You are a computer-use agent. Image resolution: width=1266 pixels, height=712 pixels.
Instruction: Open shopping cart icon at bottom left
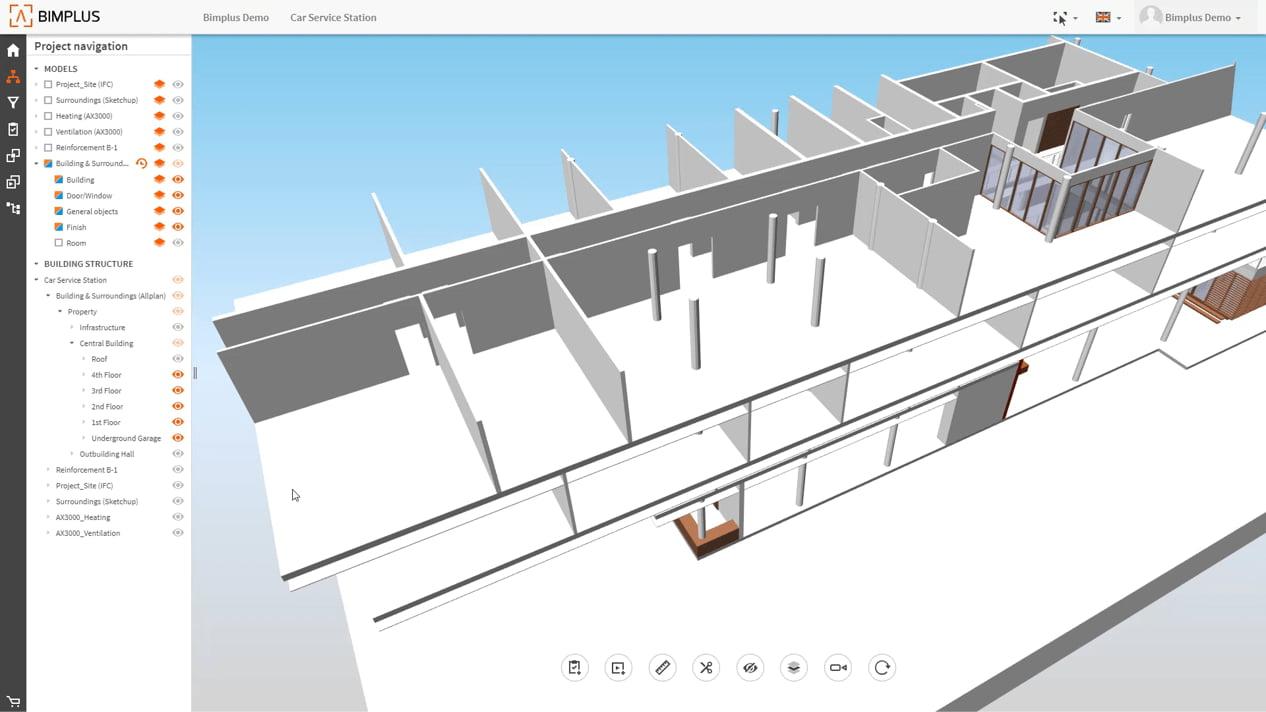coord(13,702)
